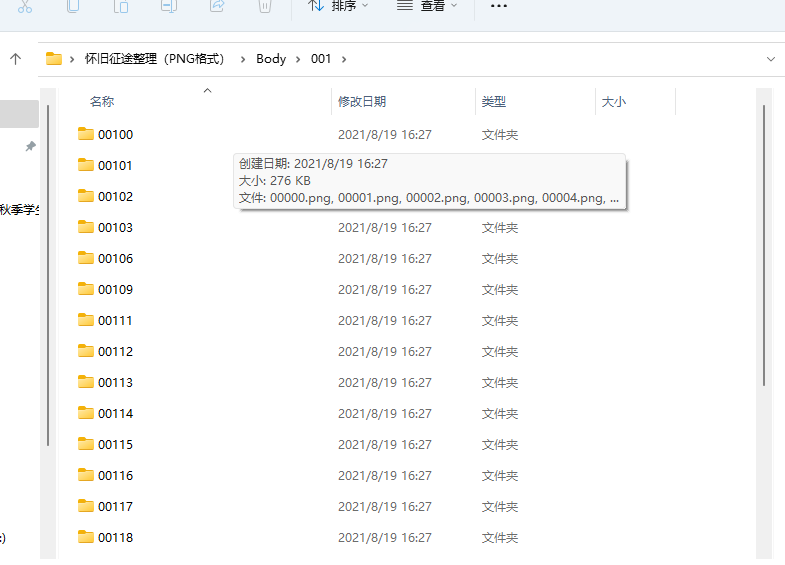The image size is (785, 565).
Task: Expand chevron after 001 in breadcrumb
Action: (x=344, y=59)
